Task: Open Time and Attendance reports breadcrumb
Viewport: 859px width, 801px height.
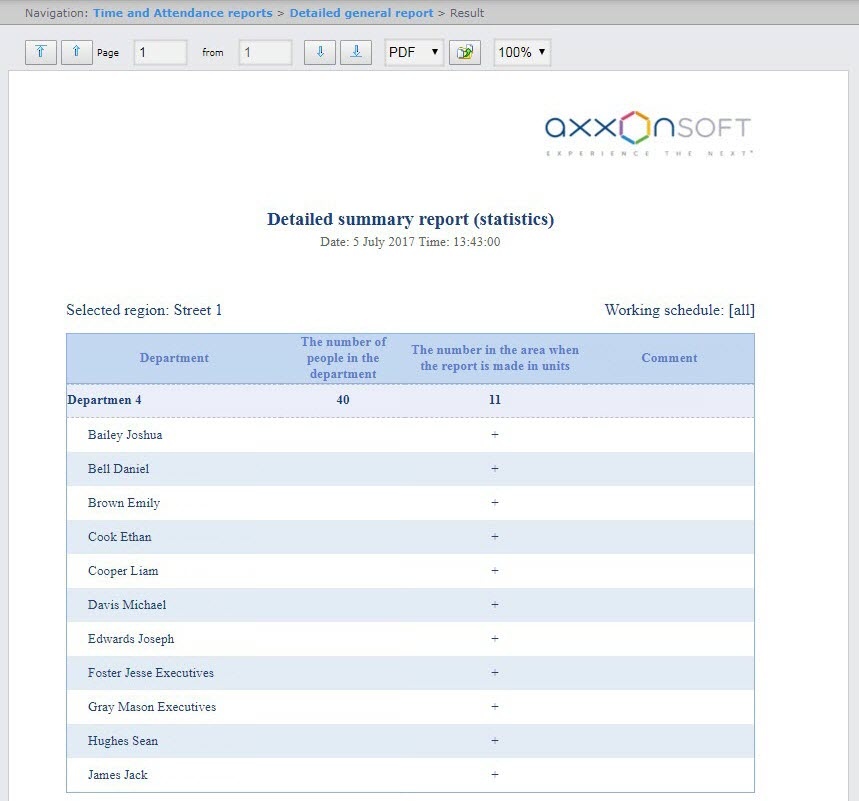Action: pos(182,13)
